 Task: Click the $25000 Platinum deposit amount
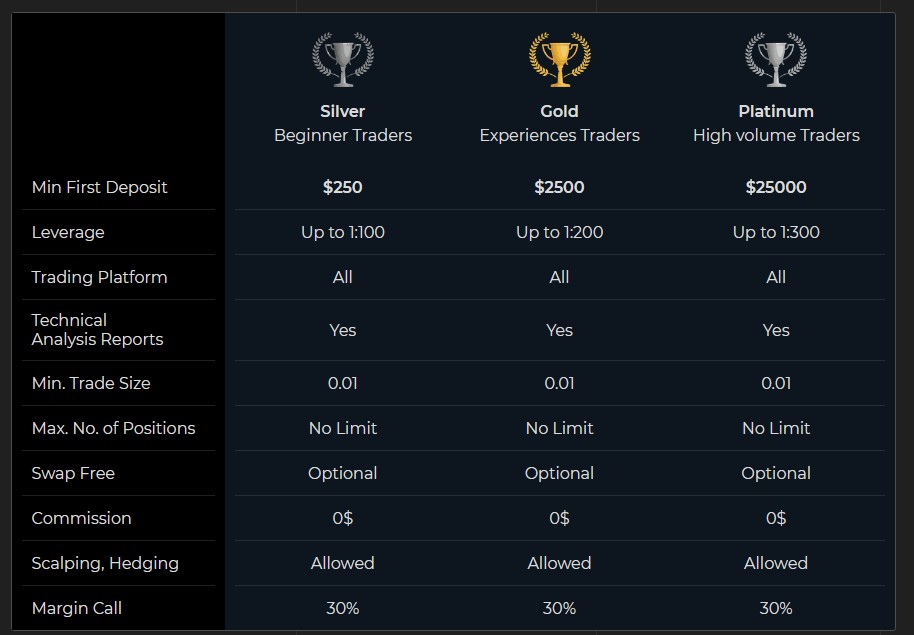click(776, 187)
